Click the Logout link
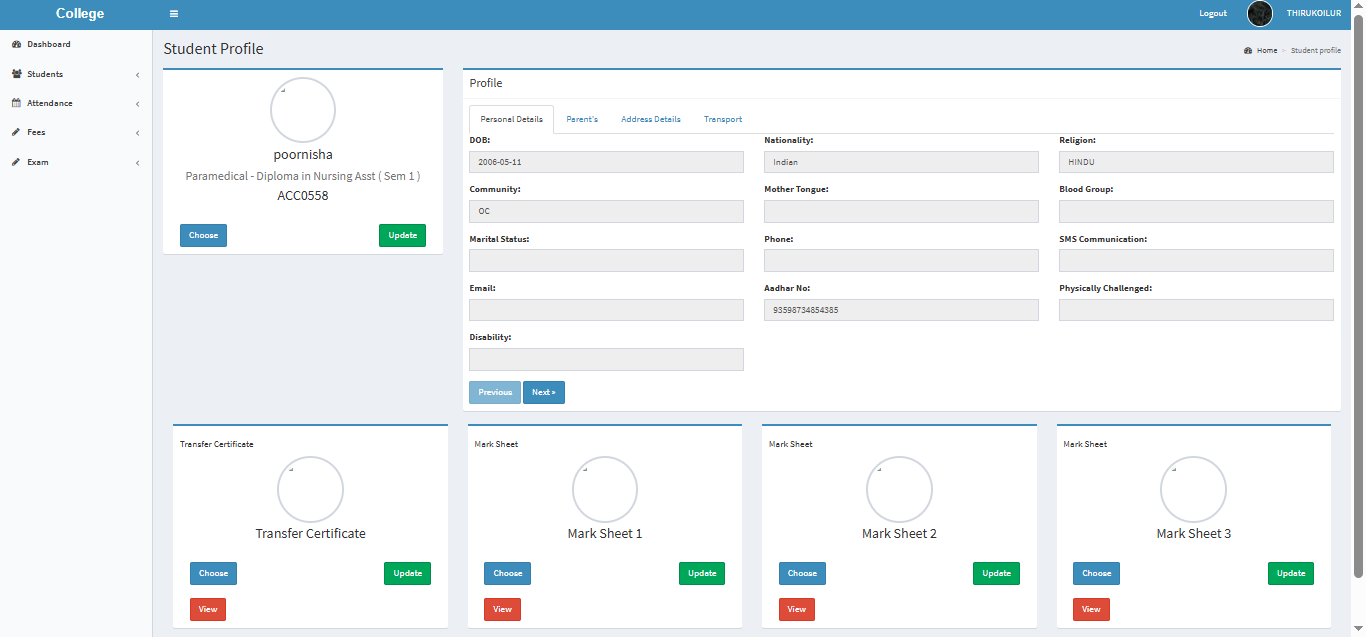This screenshot has height=637, width=1366. coord(1212,14)
